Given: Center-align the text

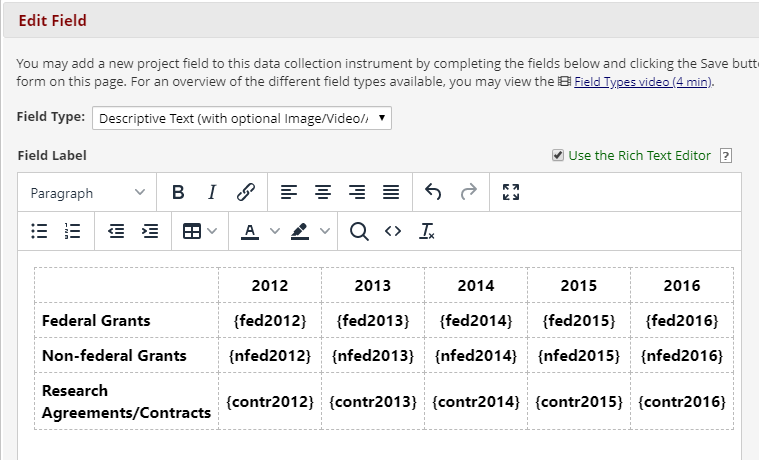Looking at the screenshot, I should 322,192.
